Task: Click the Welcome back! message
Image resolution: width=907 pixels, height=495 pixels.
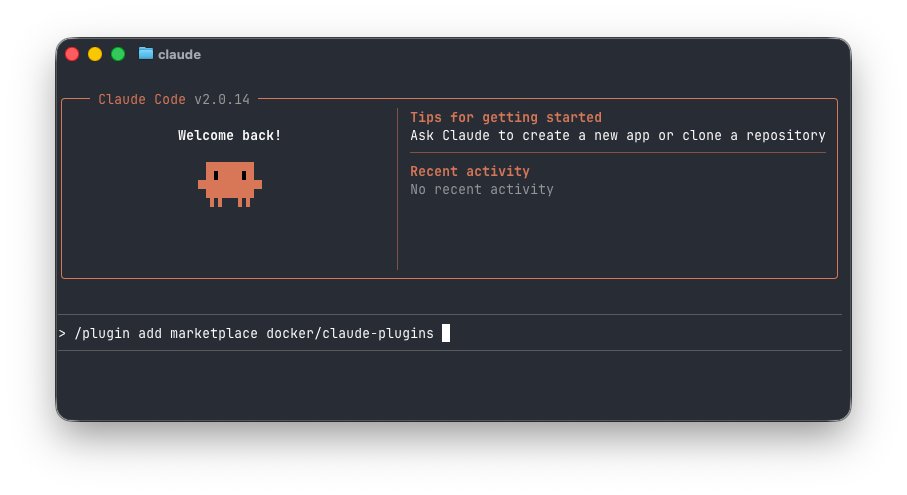Action: [x=230, y=135]
